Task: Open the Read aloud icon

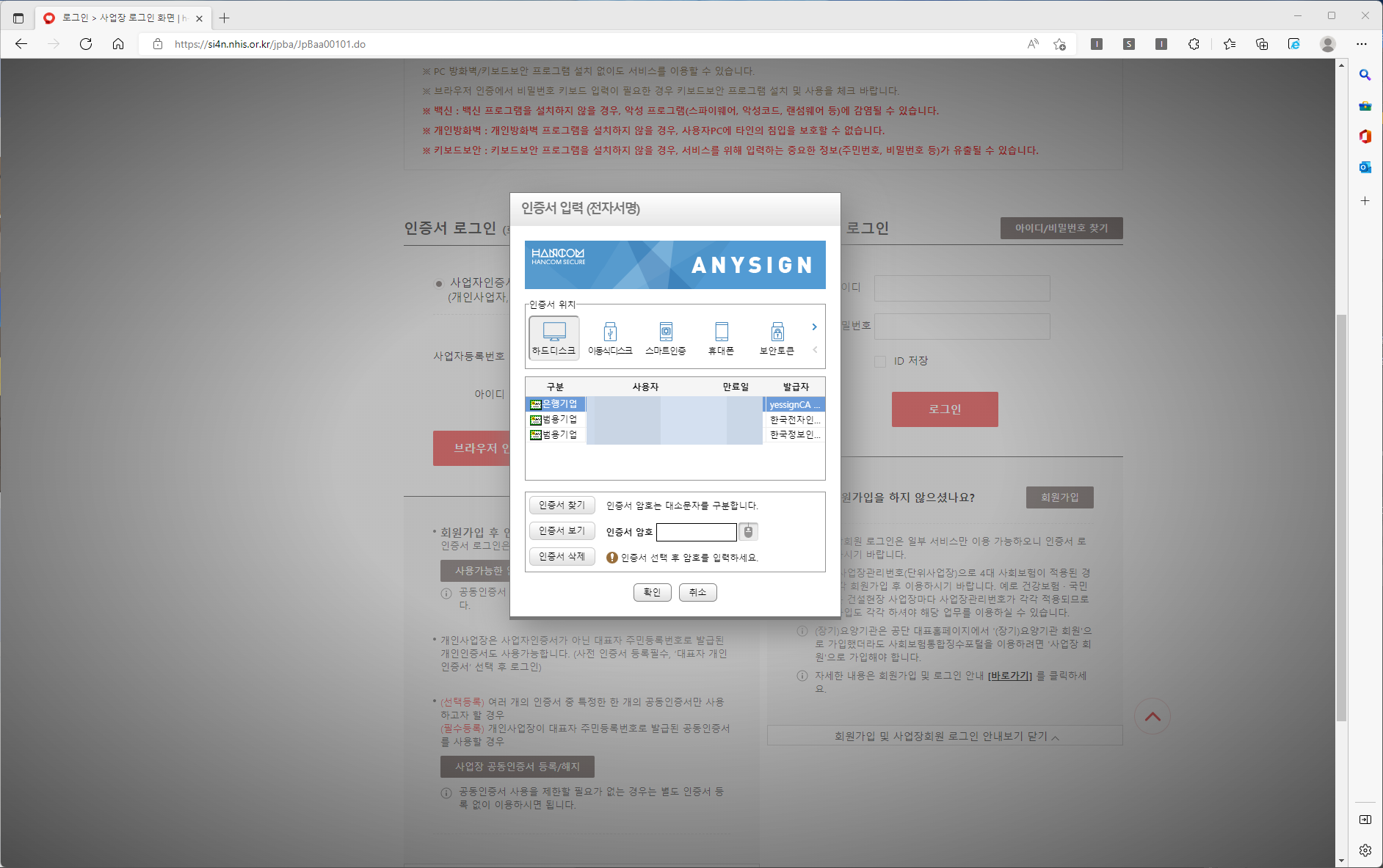Action: point(1033,44)
